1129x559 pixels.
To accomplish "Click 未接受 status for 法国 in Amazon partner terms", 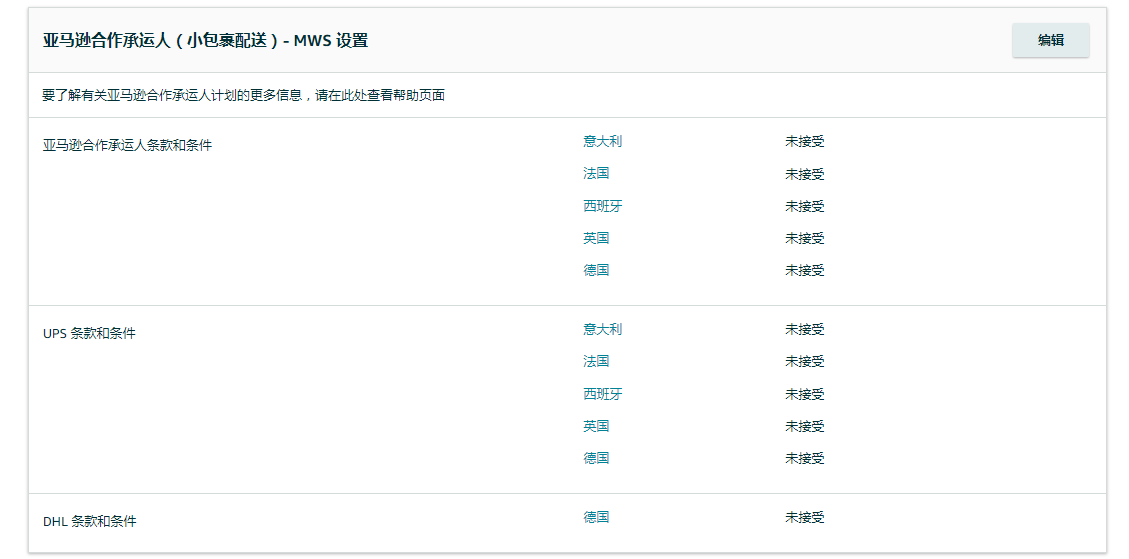I will tap(804, 174).
